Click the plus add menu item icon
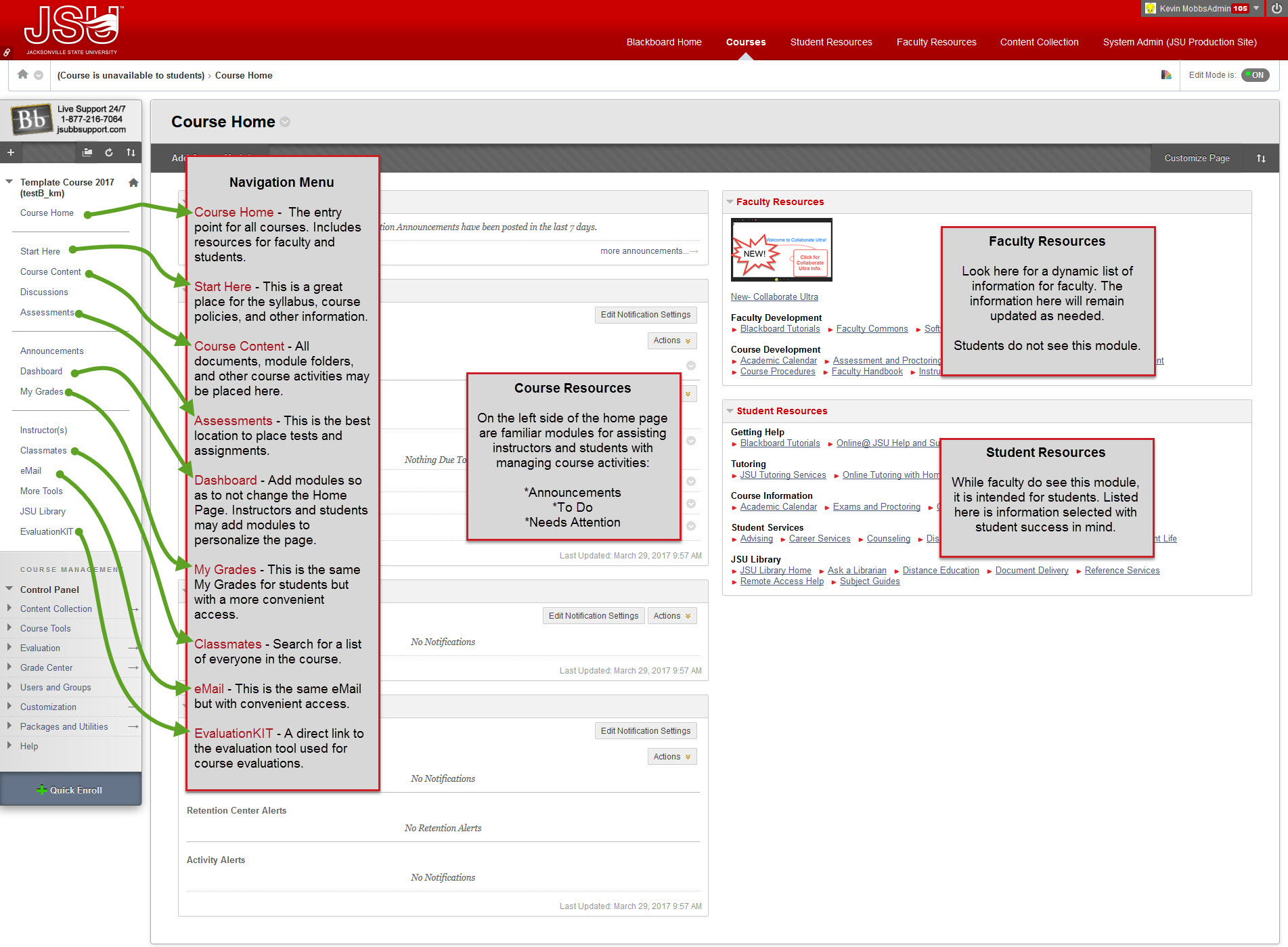The image size is (1288, 947). [11, 152]
